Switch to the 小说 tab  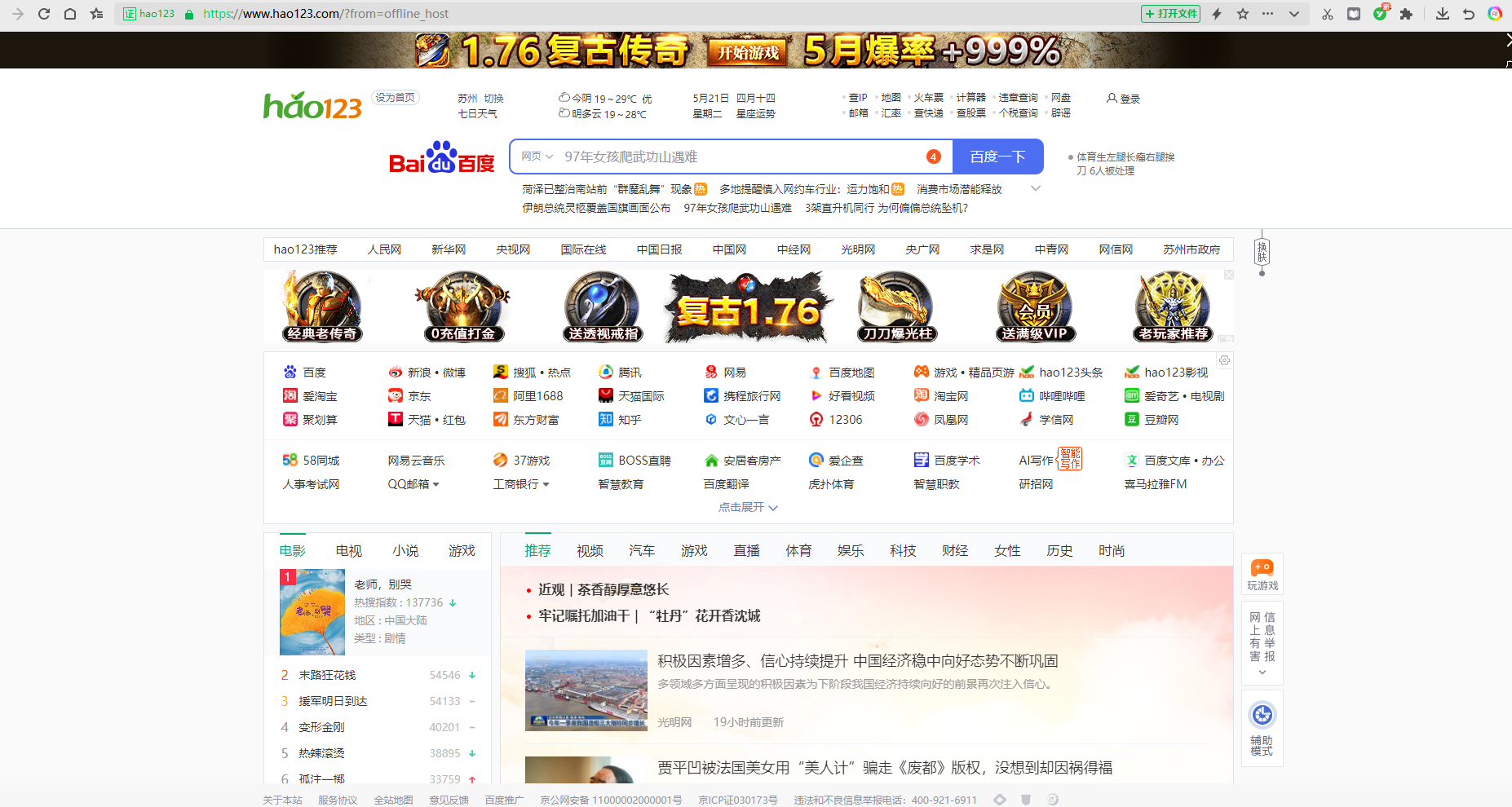click(x=405, y=551)
